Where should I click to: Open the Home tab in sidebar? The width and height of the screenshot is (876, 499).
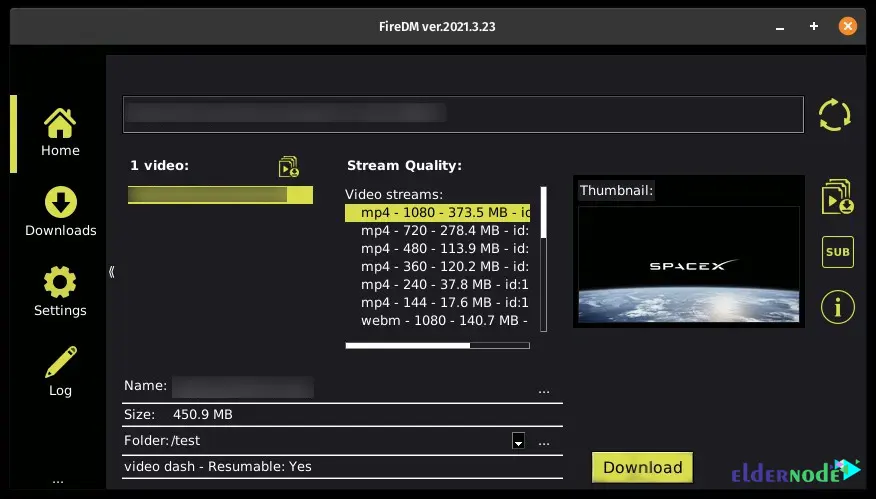point(60,133)
